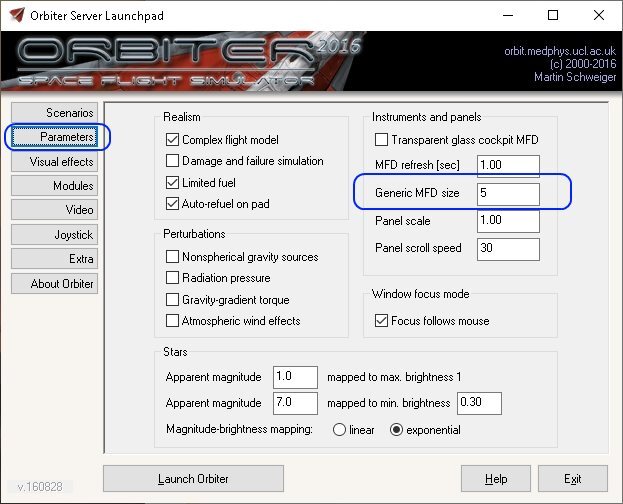Click min brightness apparent magnitude field
Viewport: 623px width, 504px height.
295,403
